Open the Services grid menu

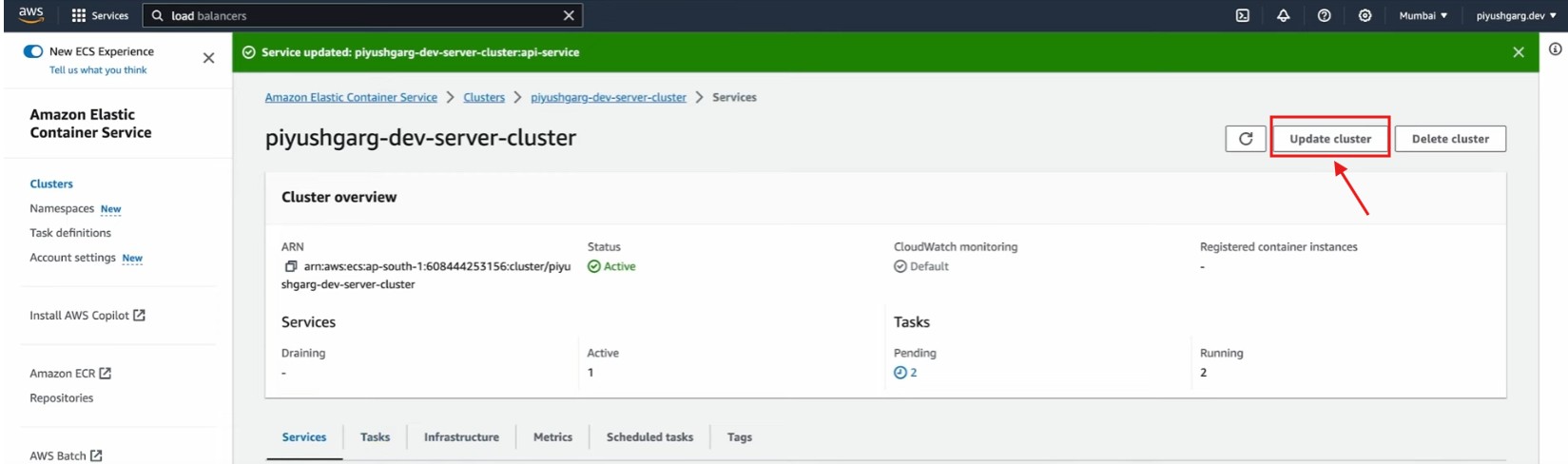click(99, 15)
